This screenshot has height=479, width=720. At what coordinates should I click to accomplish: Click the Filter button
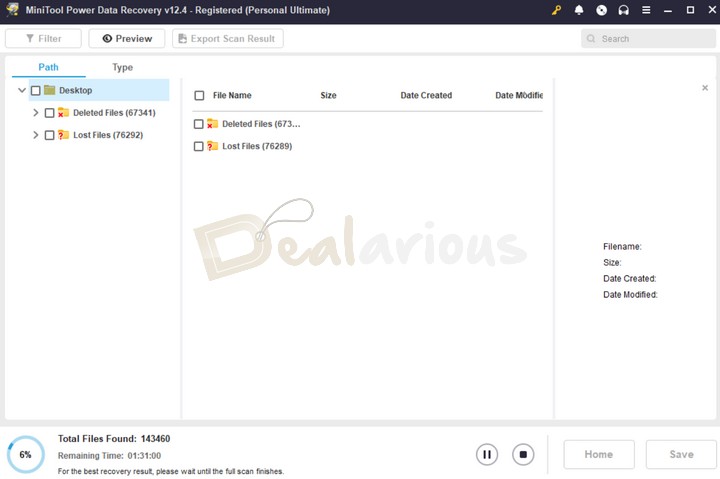click(43, 39)
